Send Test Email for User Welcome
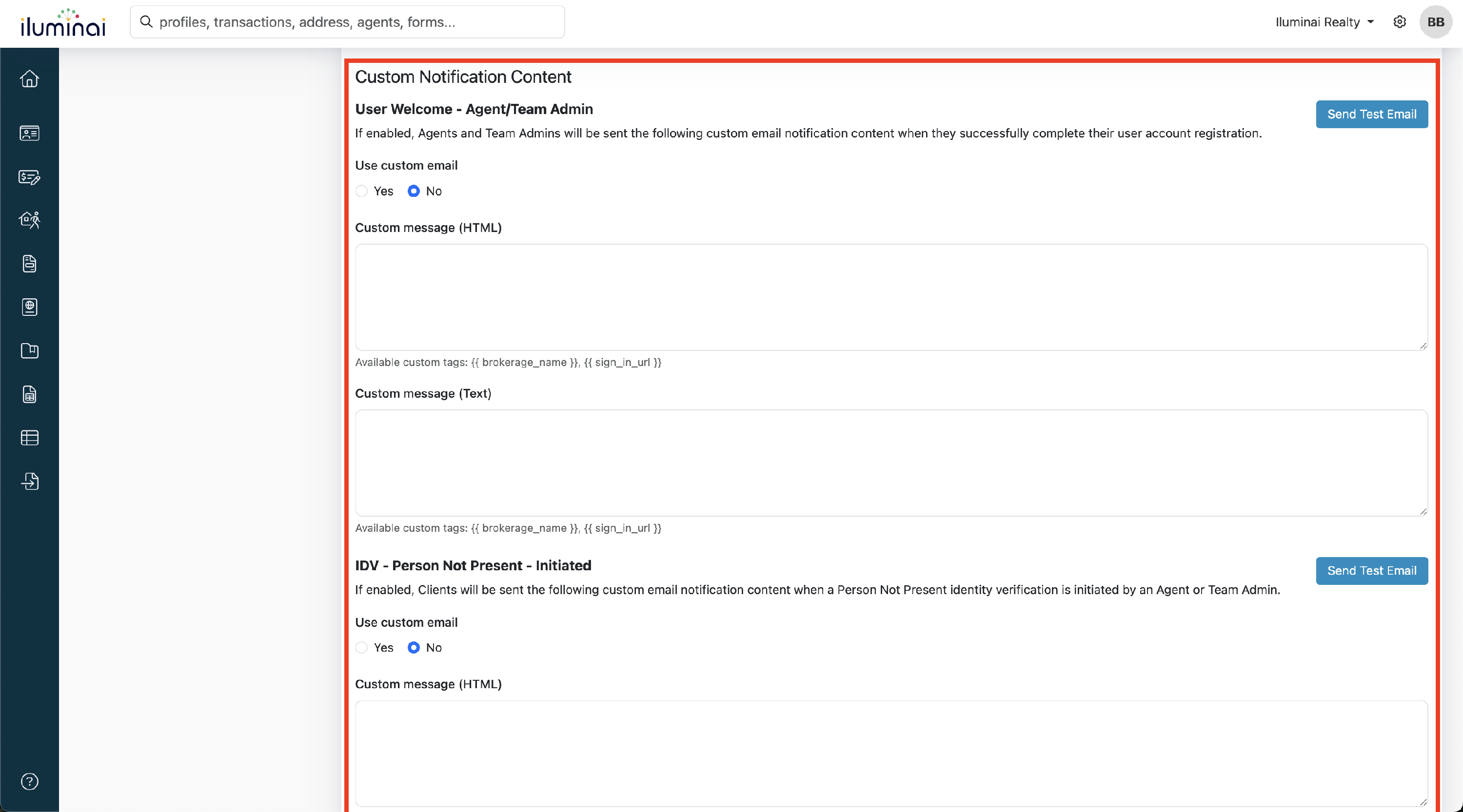The width and height of the screenshot is (1463, 812). 1371,114
